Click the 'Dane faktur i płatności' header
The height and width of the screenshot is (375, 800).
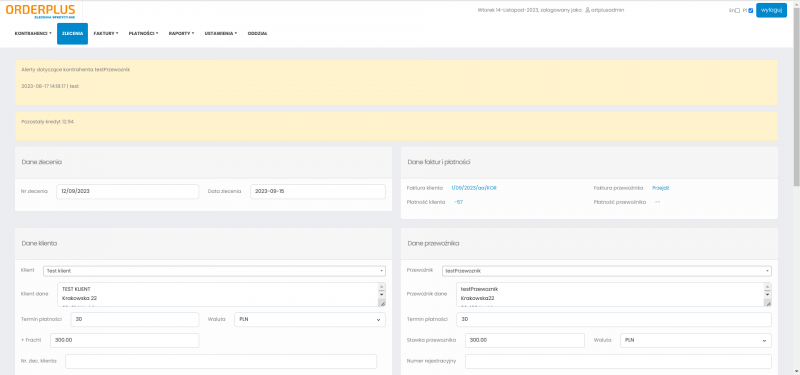click(x=439, y=162)
